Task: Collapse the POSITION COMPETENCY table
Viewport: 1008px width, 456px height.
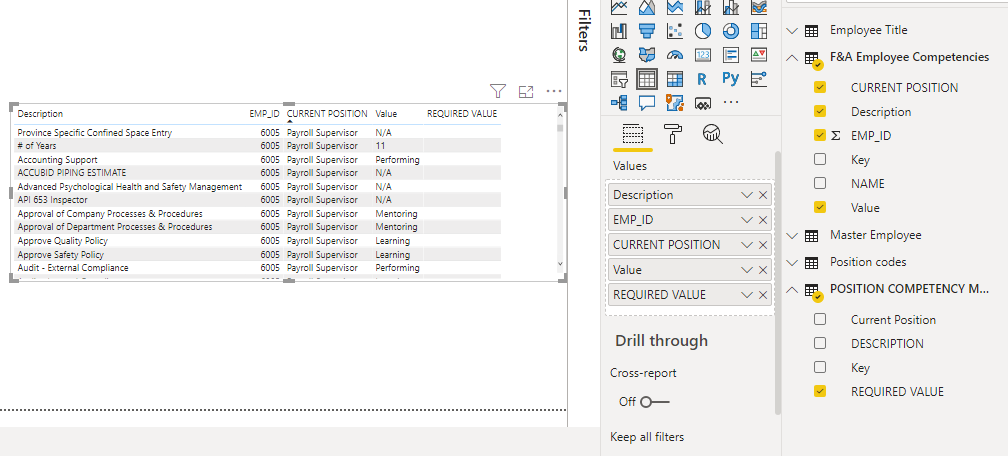Action: pyautogui.click(x=791, y=289)
